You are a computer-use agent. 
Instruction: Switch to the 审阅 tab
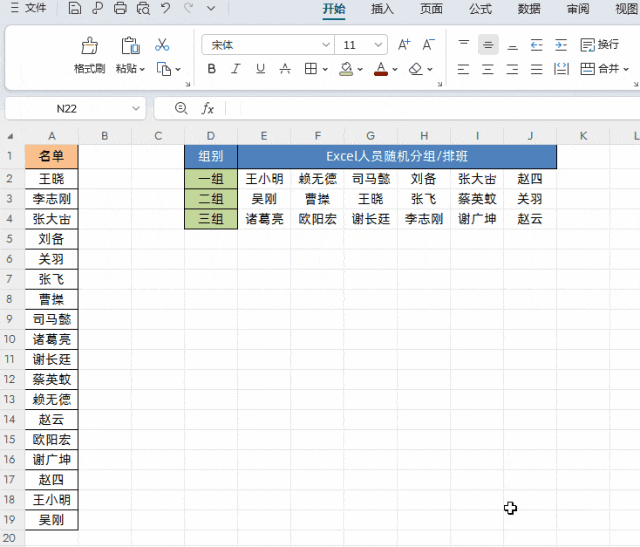[x=578, y=9]
